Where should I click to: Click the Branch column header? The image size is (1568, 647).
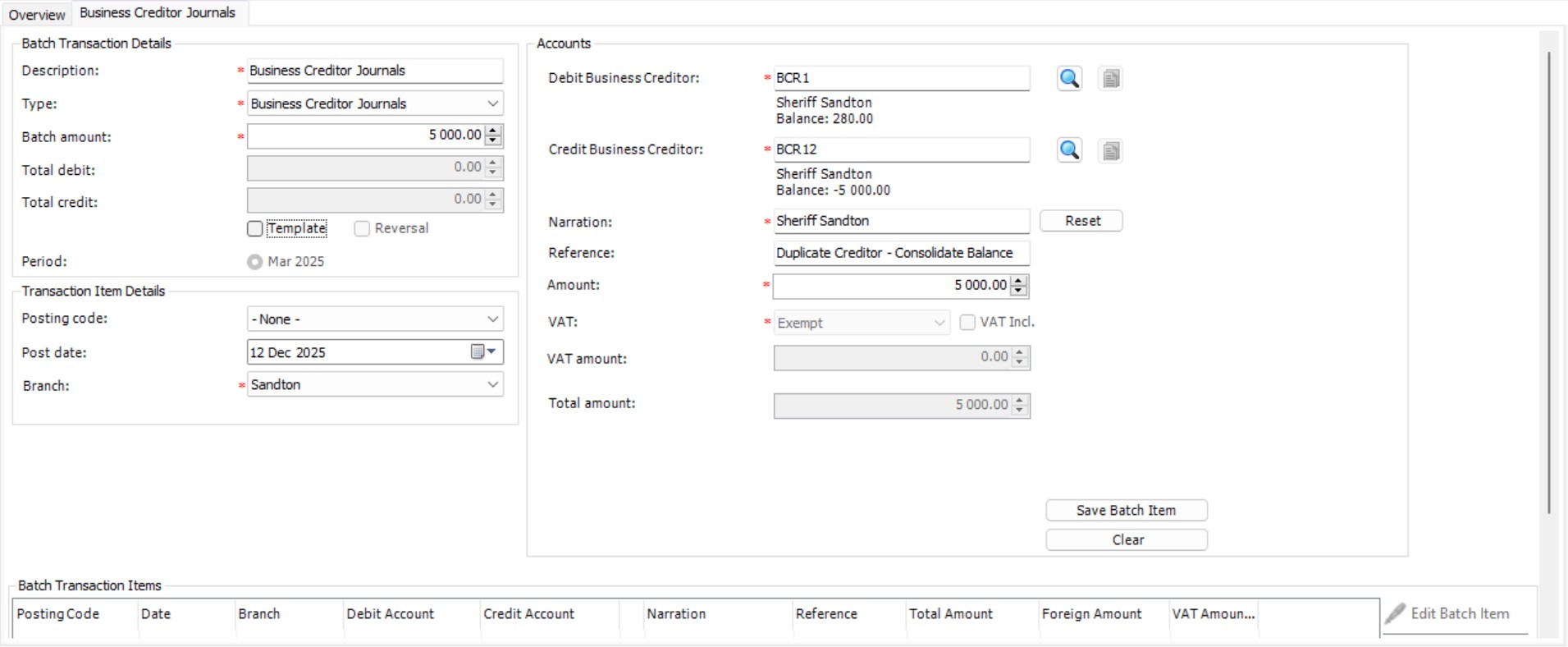(289, 614)
